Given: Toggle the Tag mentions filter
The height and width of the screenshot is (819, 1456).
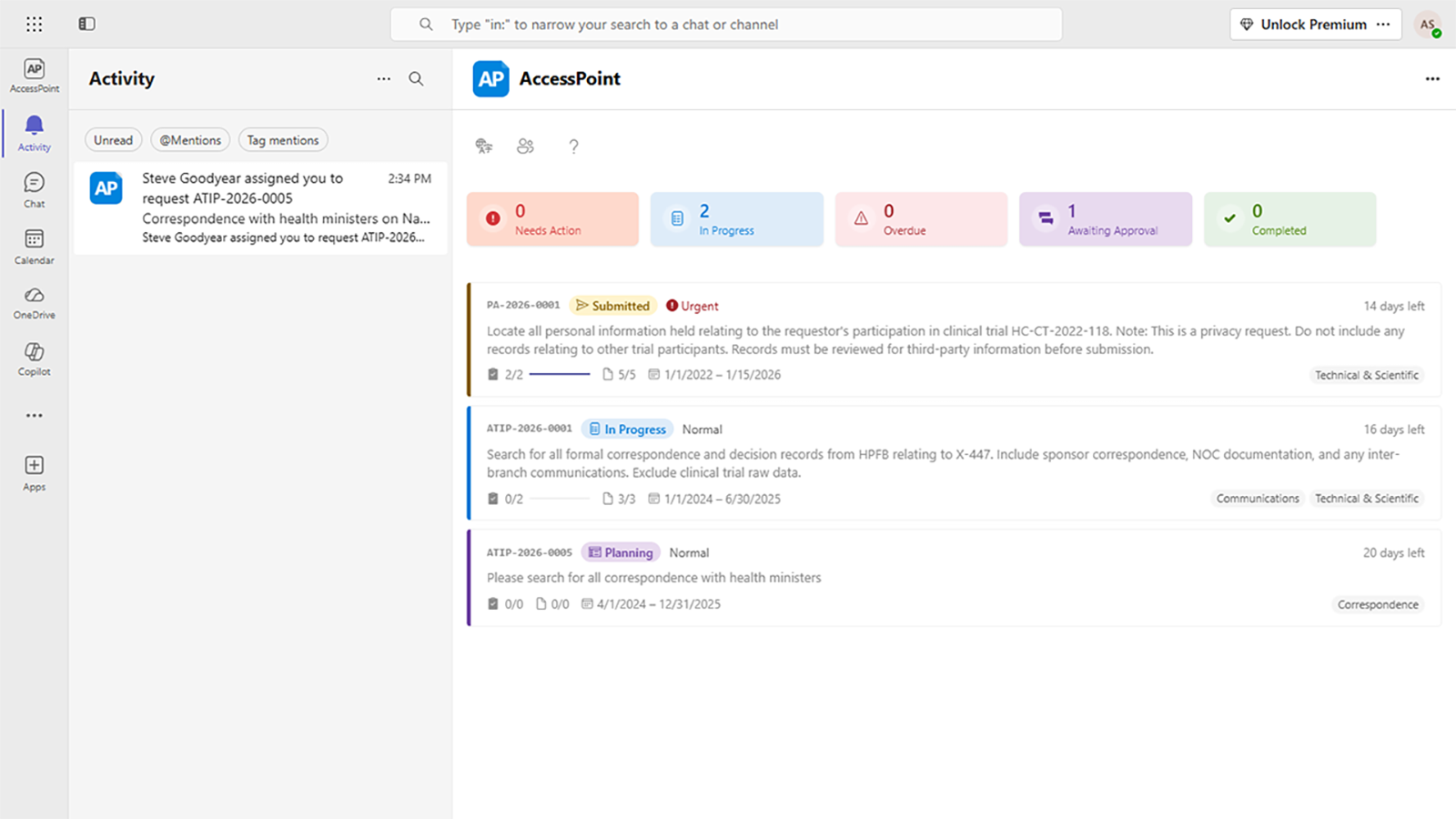Looking at the screenshot, I should [x=283, y=139].
